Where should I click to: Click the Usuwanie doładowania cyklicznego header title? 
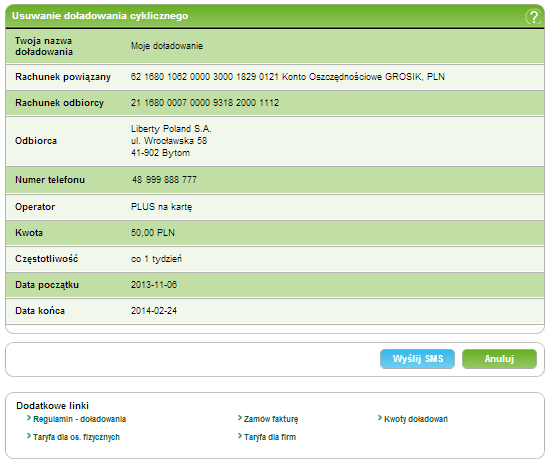(x=100, y=16)
